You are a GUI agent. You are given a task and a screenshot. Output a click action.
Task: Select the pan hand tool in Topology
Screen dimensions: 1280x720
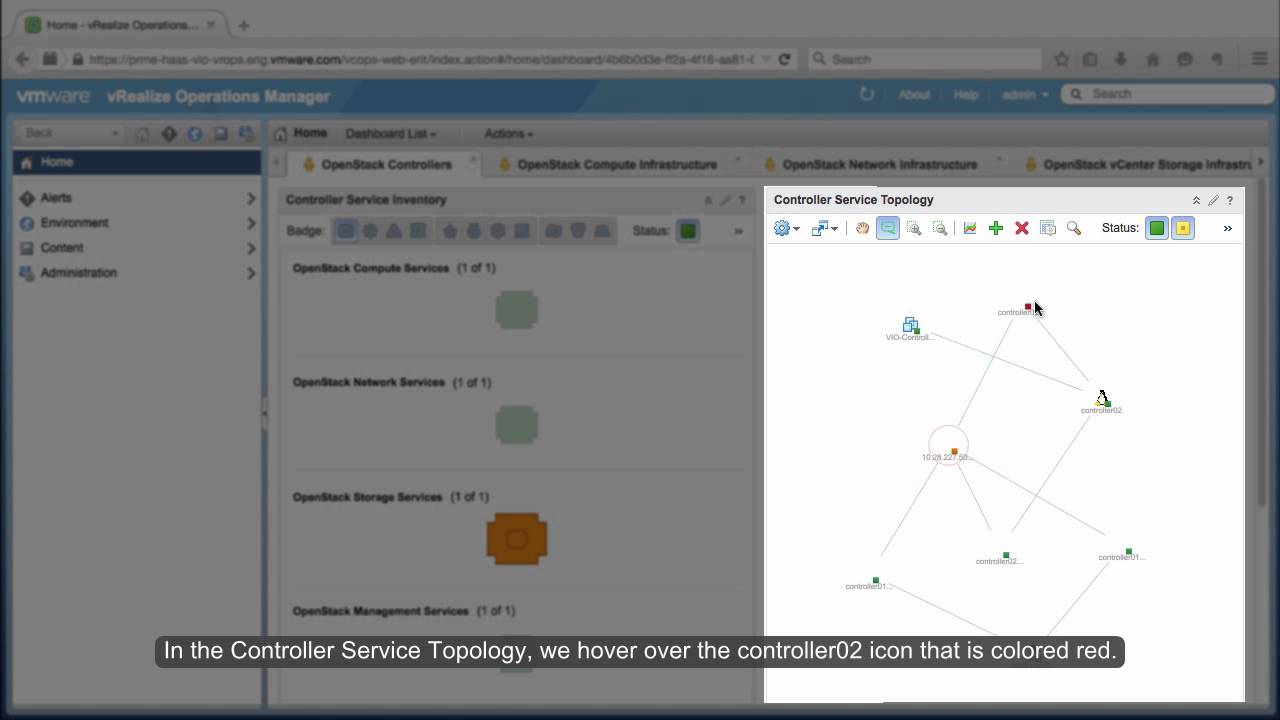tap(862, 228)
